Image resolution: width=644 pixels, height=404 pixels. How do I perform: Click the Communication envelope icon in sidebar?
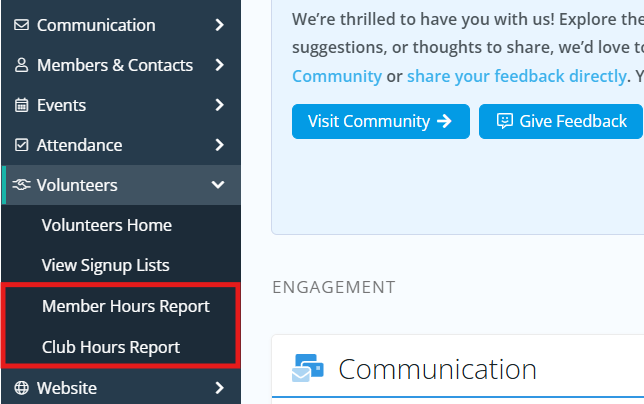(x=21, y=25)
